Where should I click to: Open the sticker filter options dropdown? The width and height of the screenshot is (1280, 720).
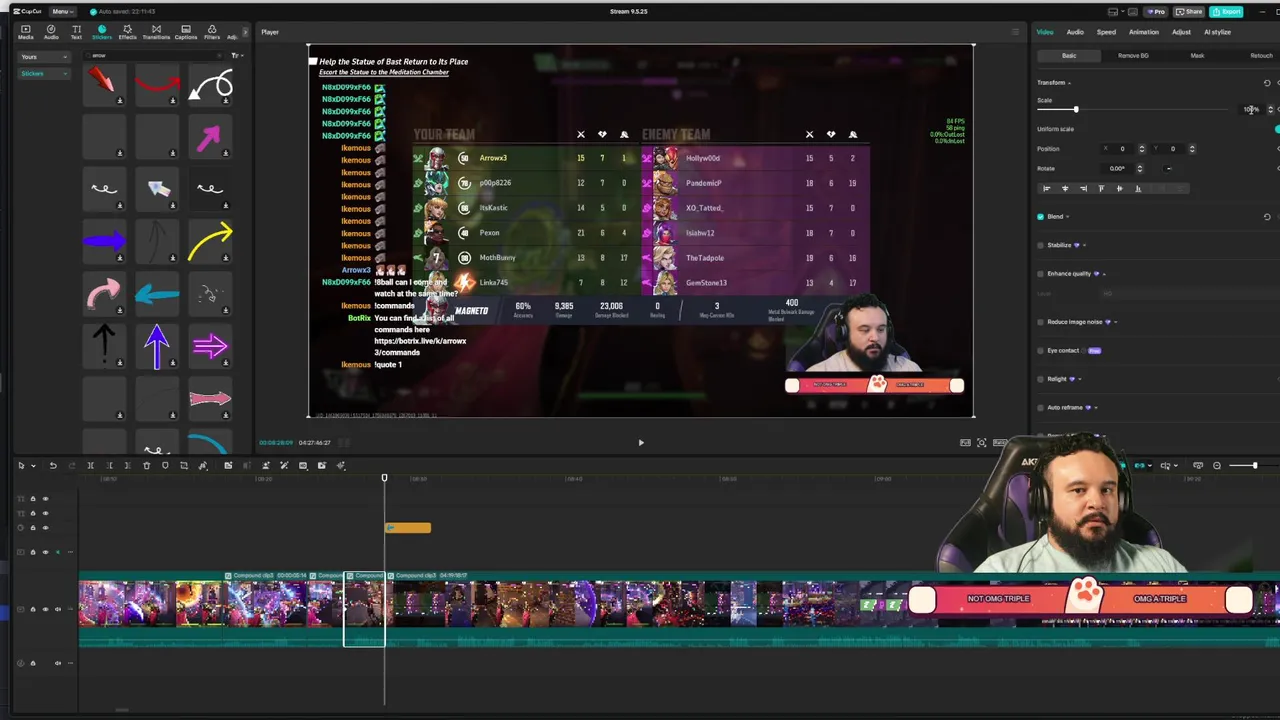(236, 56)
